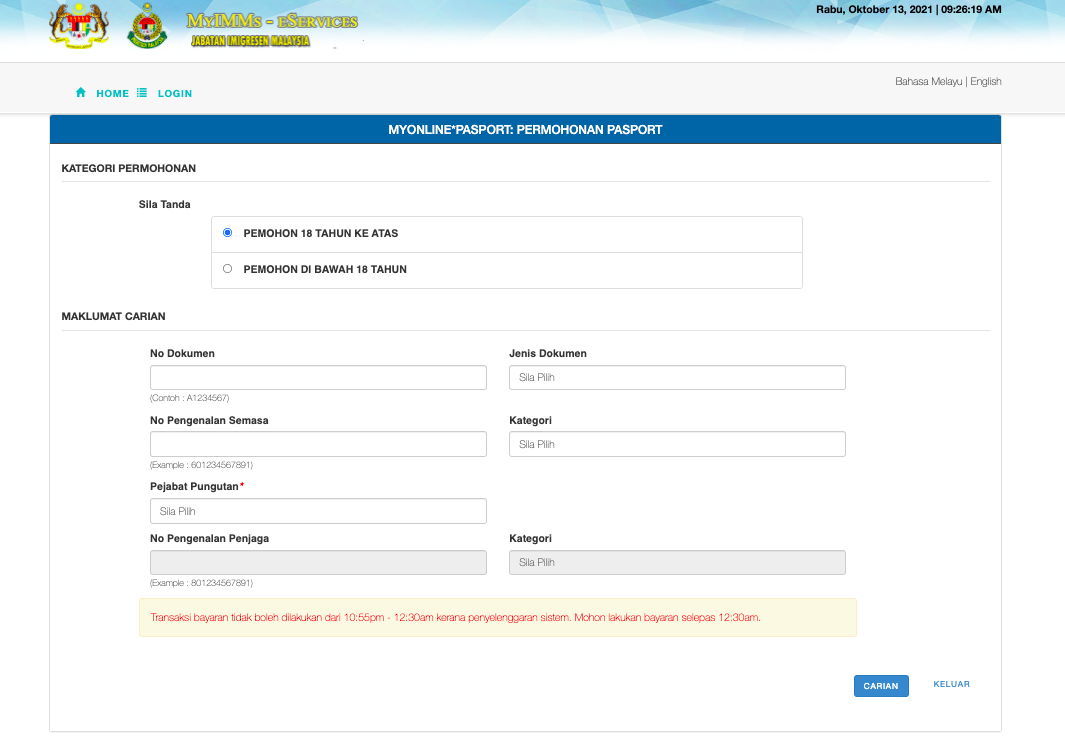Click the No Dokumen input field
Image resolution: width=1065 pixels, height=744 pixels.
click(x=318, y=377)
